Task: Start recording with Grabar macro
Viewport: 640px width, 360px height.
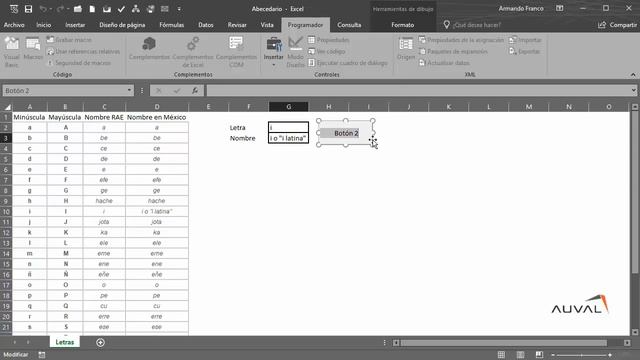Action: (x=69, y=40)
